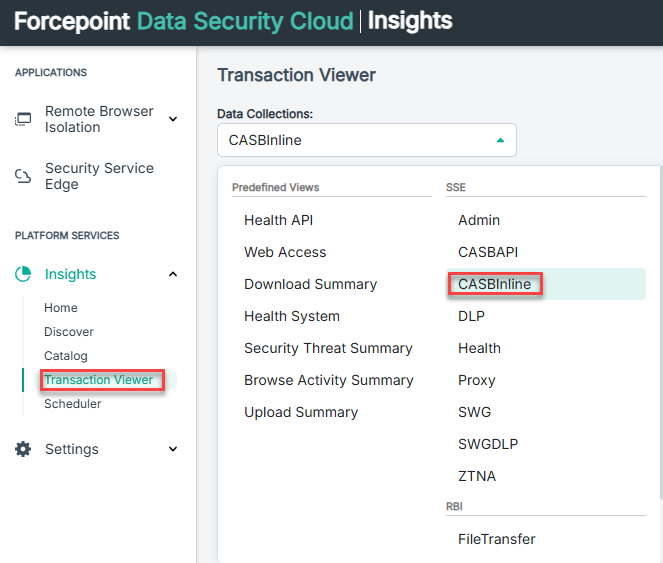Open the Data Collections dropdown
This screenshot has height=563, width=663.
(366, 140)
